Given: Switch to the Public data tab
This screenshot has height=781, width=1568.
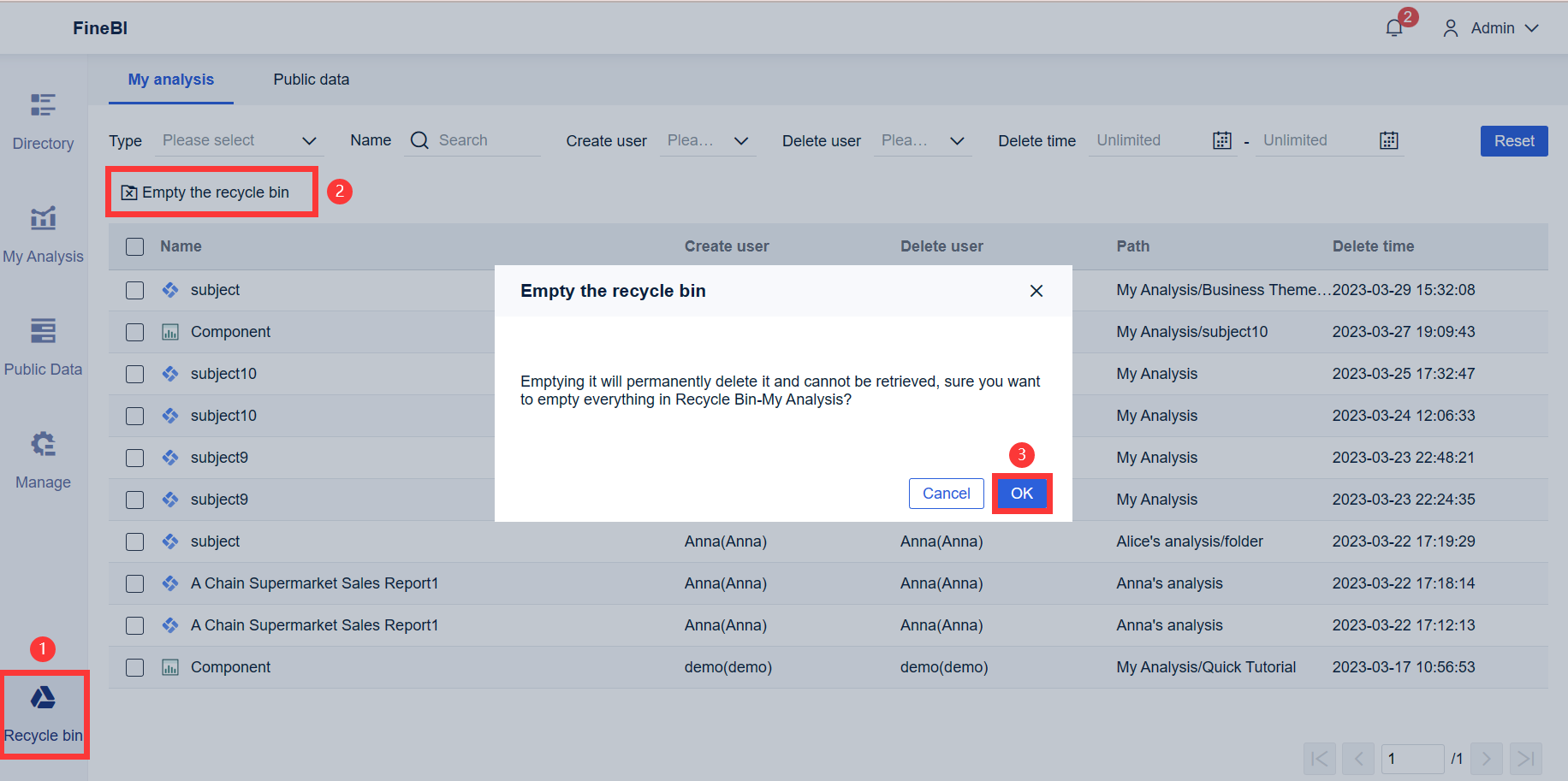Looking at the screenshot, I should click(311, 79).
